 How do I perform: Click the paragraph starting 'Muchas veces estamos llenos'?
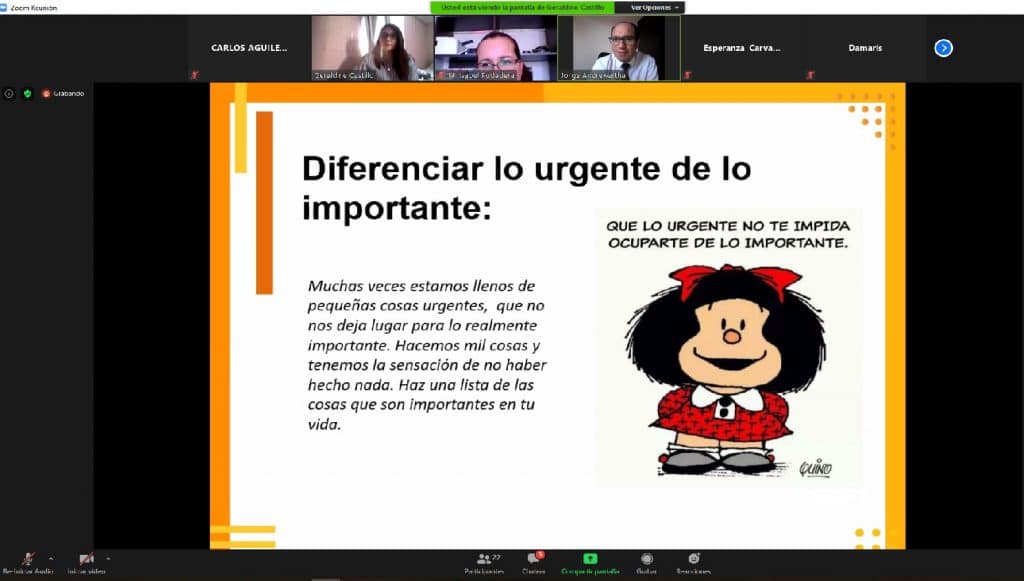427,354
